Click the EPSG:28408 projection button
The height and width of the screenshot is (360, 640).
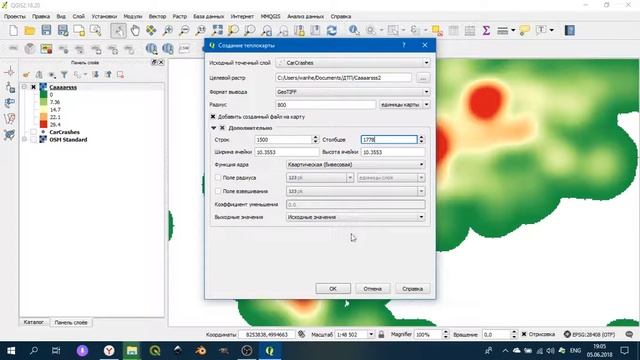point(589,334)
